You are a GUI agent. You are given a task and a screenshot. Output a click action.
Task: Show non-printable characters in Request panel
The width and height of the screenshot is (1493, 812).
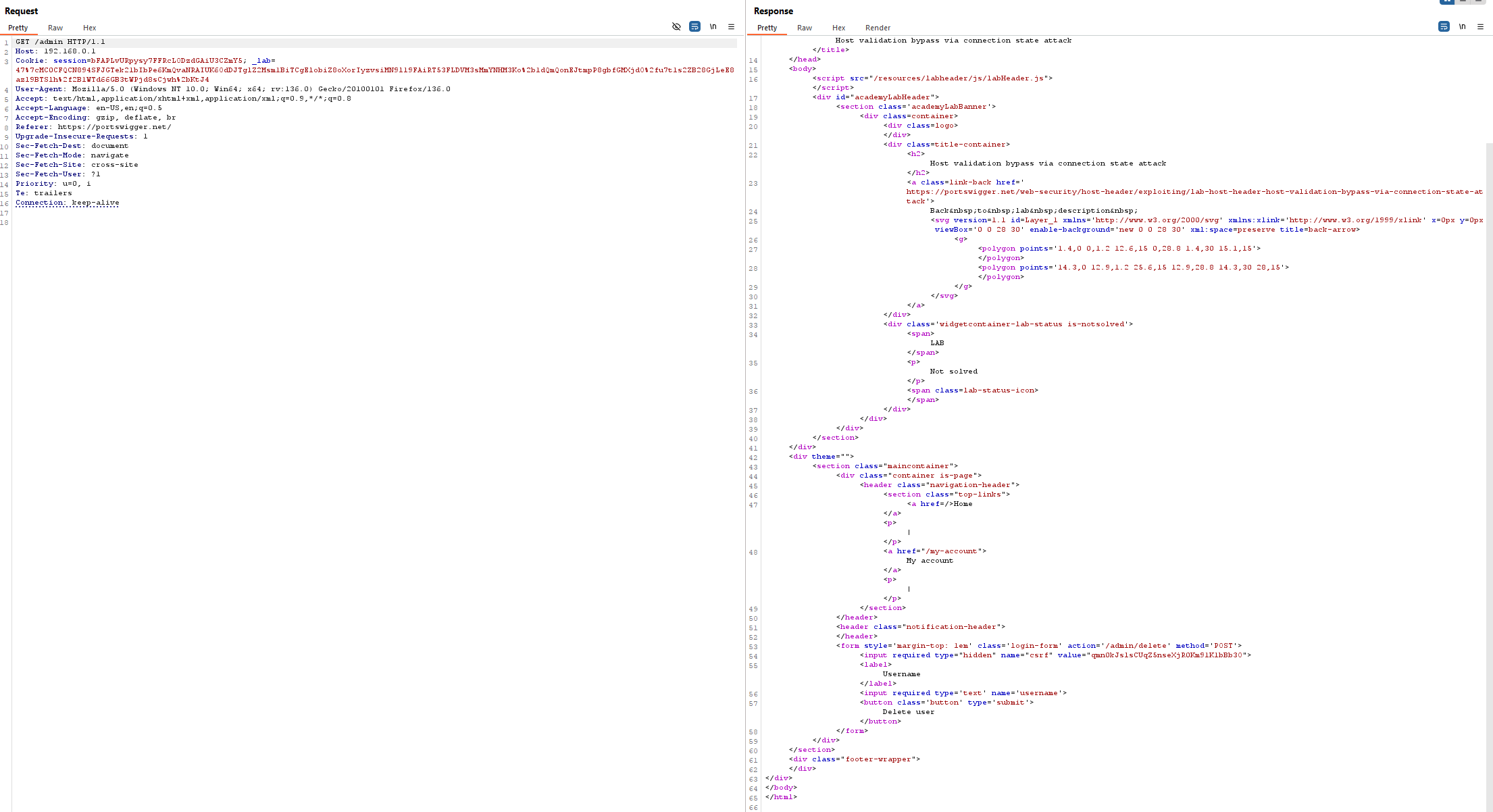(713, 27)
